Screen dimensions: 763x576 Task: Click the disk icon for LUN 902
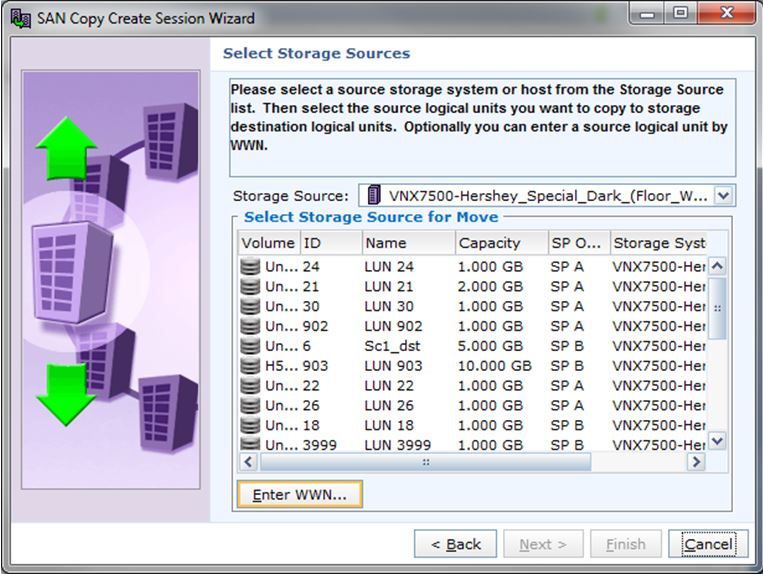(251, 327)
